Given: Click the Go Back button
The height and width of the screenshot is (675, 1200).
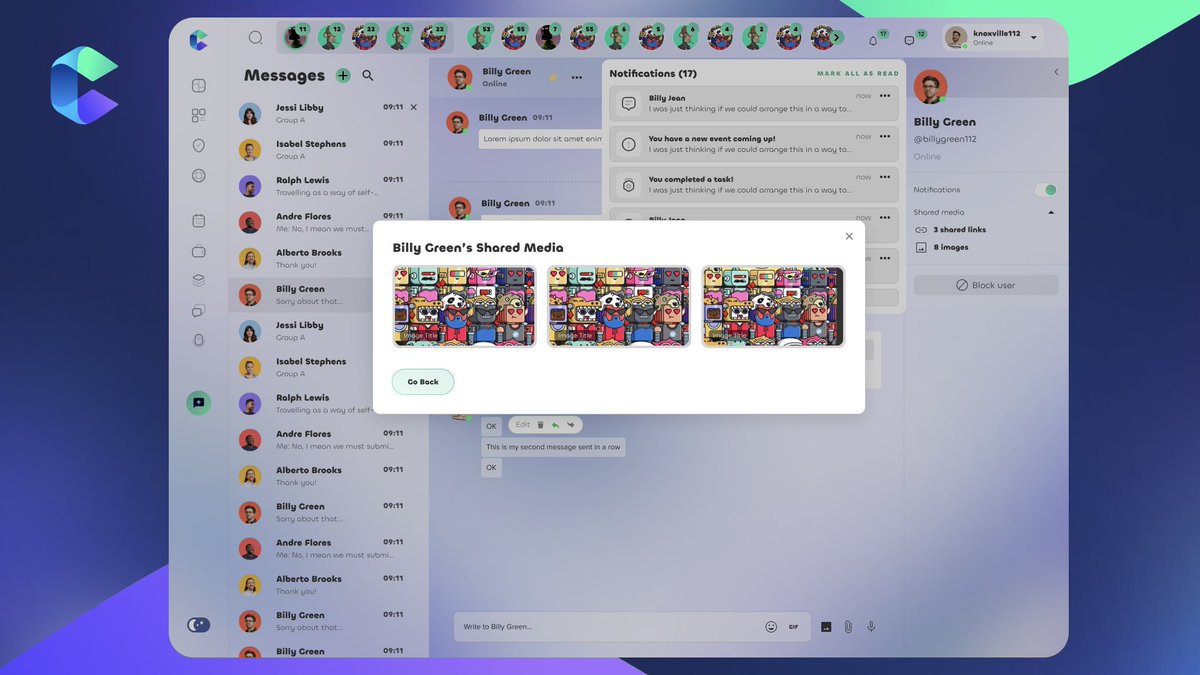Looking at the screenshot, I should [x=423, y=382].
